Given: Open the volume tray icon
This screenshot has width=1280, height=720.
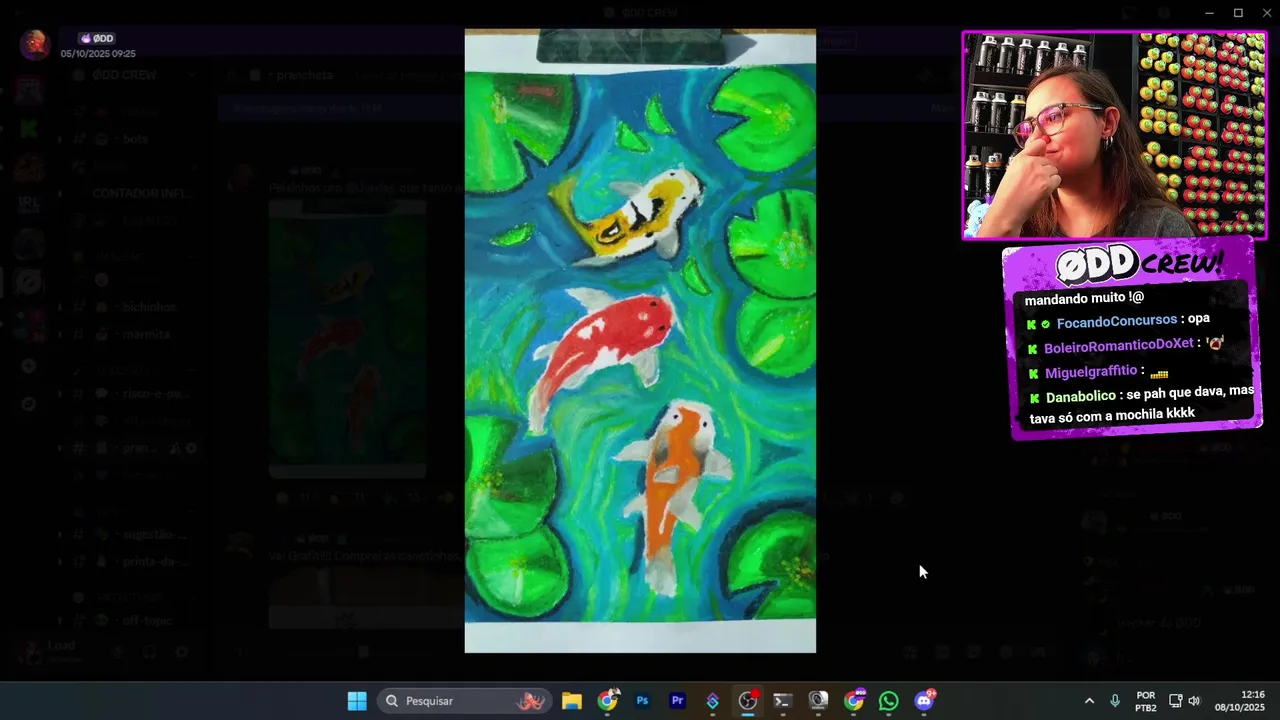Looking at the screenshot, I should 1194,701.
